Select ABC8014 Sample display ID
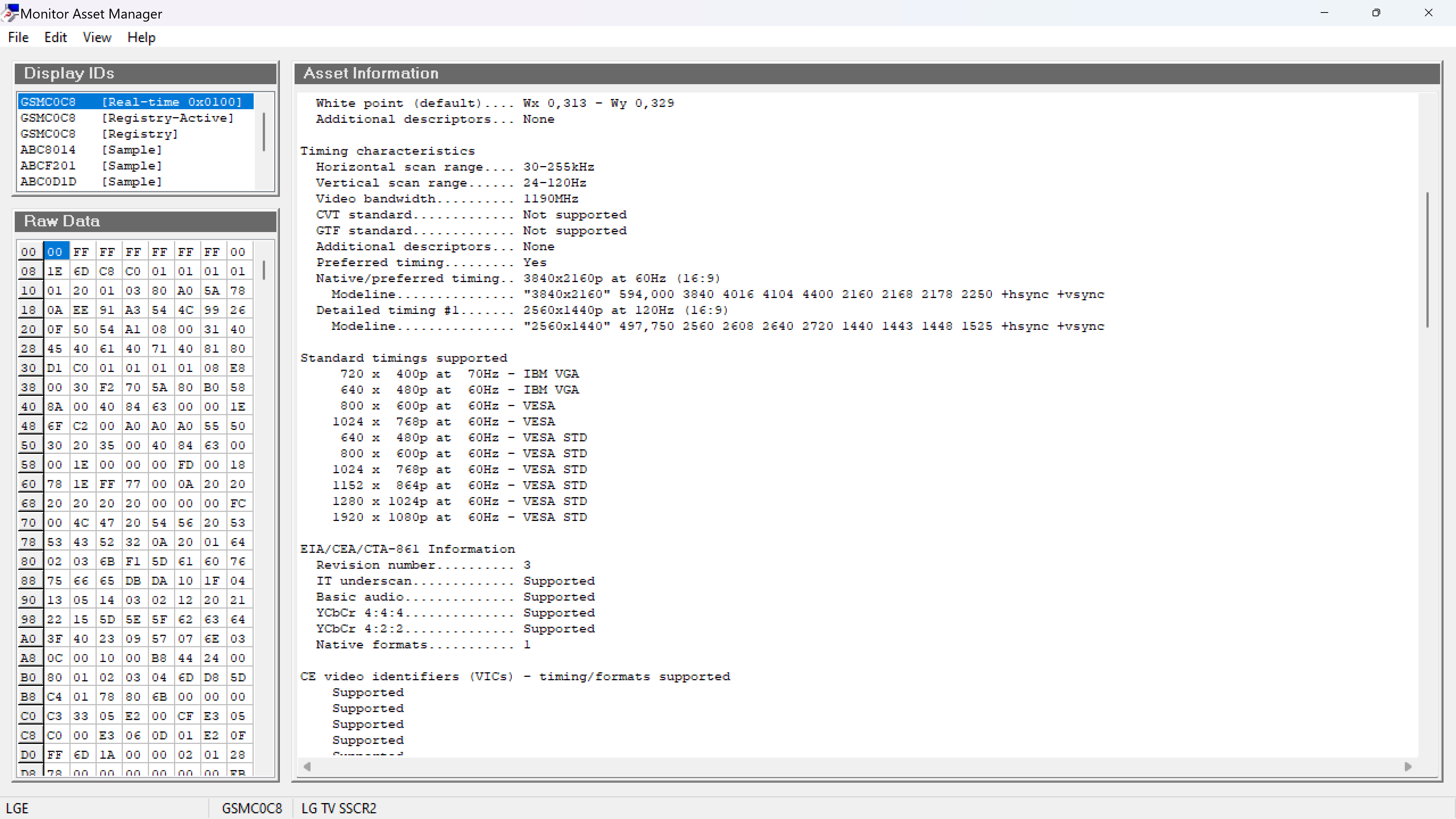This screenshot has height=819, width=1456. [x=91, y=150]
